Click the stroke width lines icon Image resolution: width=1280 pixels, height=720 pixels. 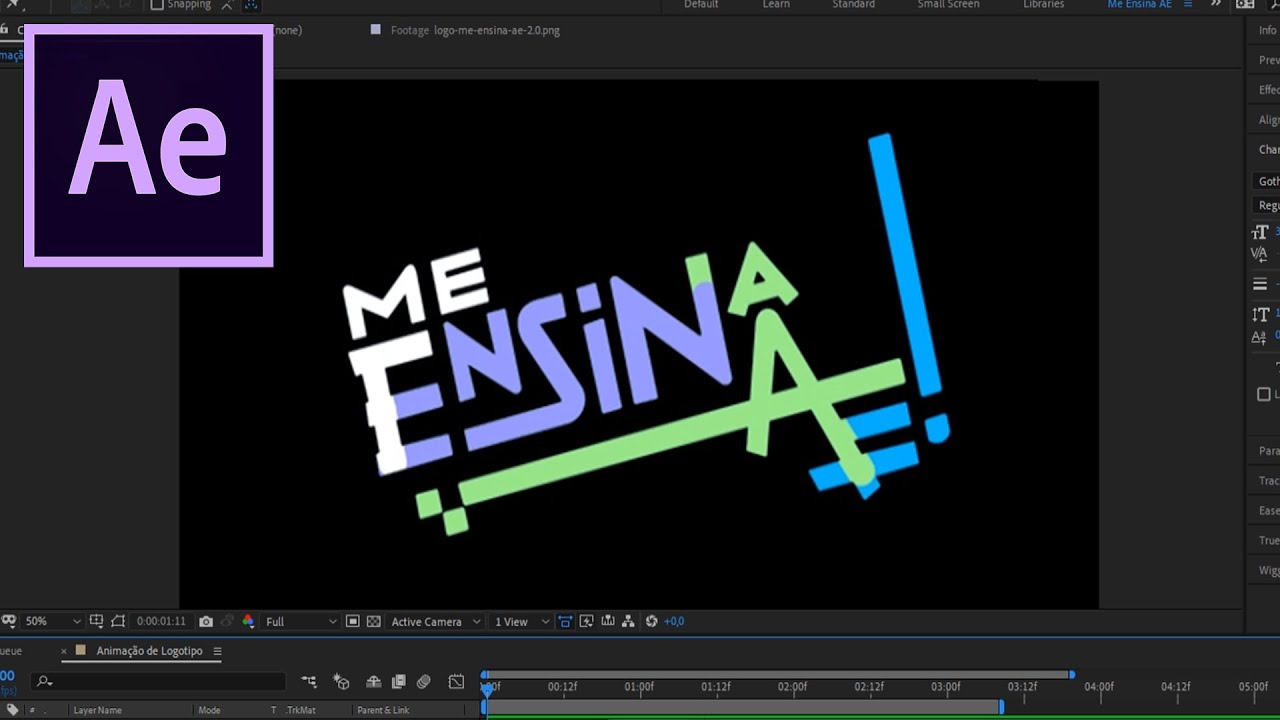click(x=1260, y=284)
